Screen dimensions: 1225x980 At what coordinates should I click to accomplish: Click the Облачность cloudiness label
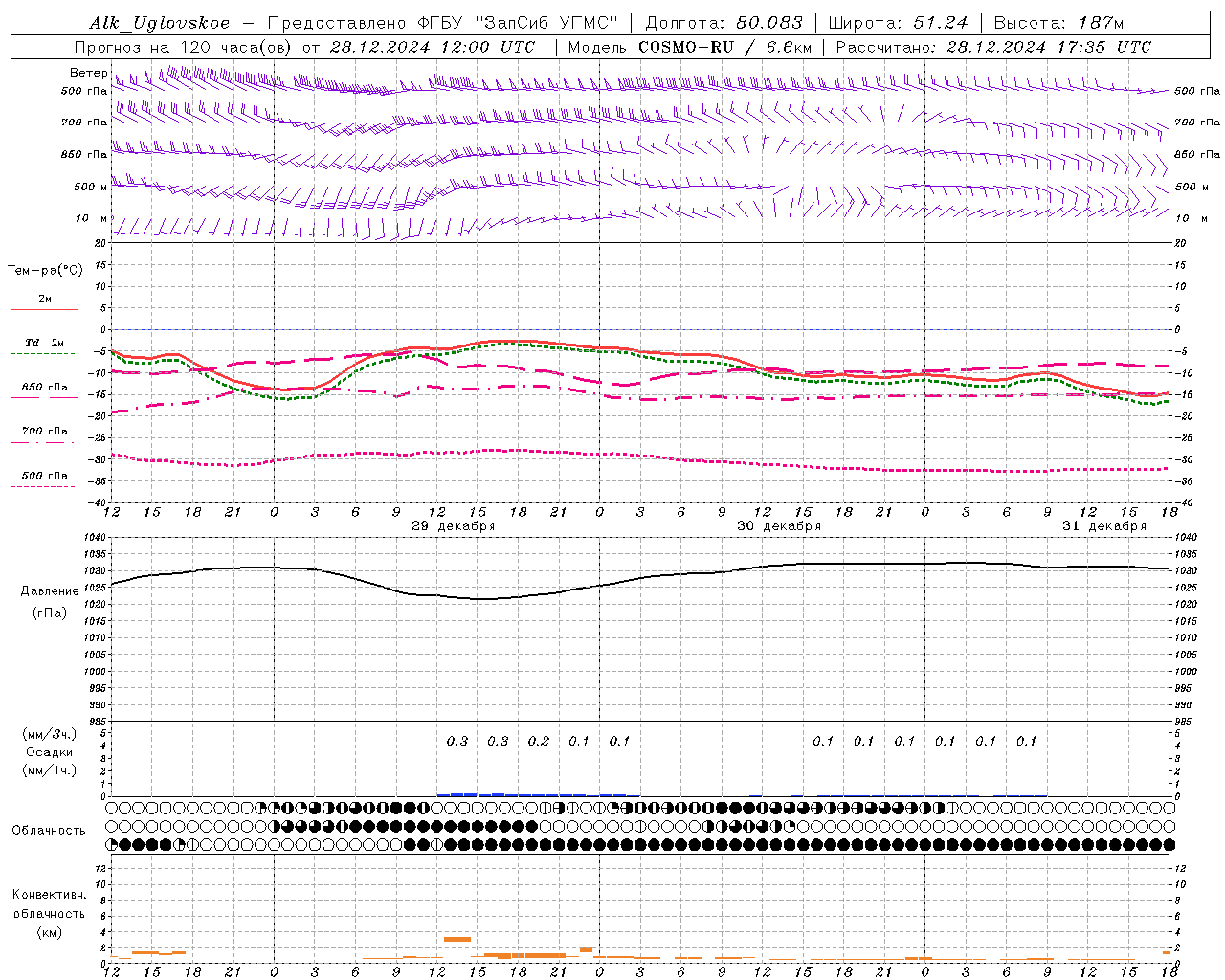[x=49, y=830]
